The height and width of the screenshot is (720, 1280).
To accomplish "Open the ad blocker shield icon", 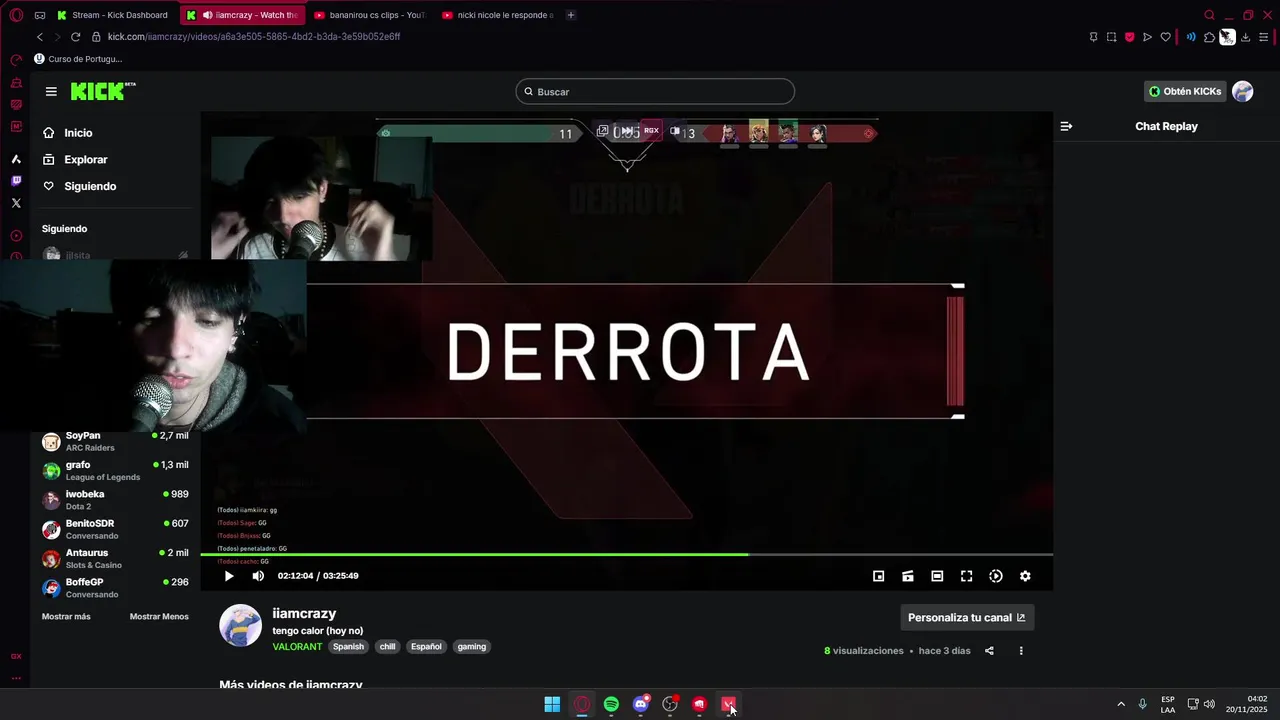I will pos(1129,37).
